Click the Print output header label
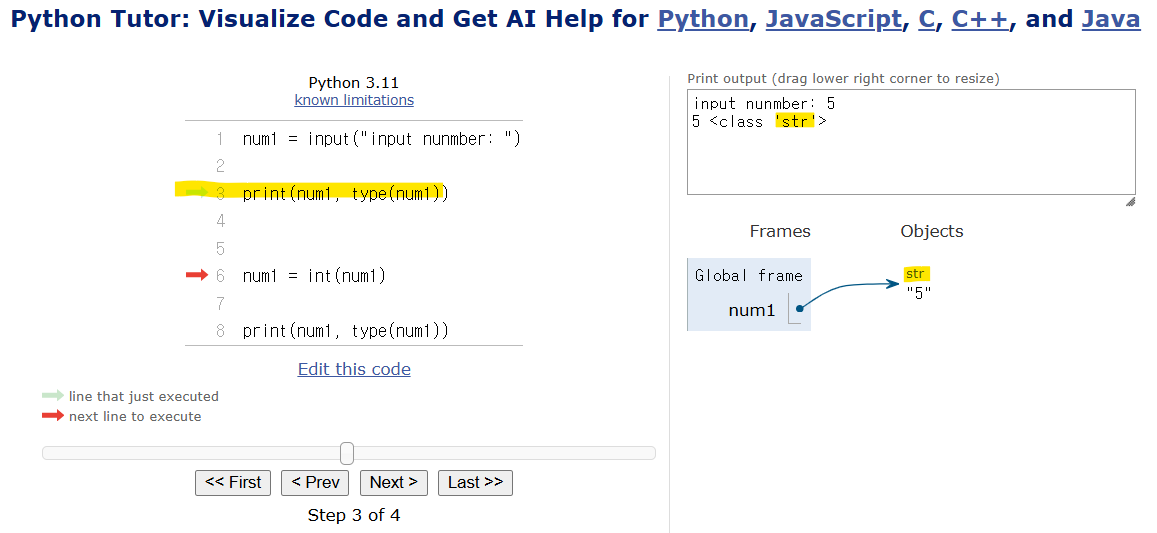 (x=843, y=78)
